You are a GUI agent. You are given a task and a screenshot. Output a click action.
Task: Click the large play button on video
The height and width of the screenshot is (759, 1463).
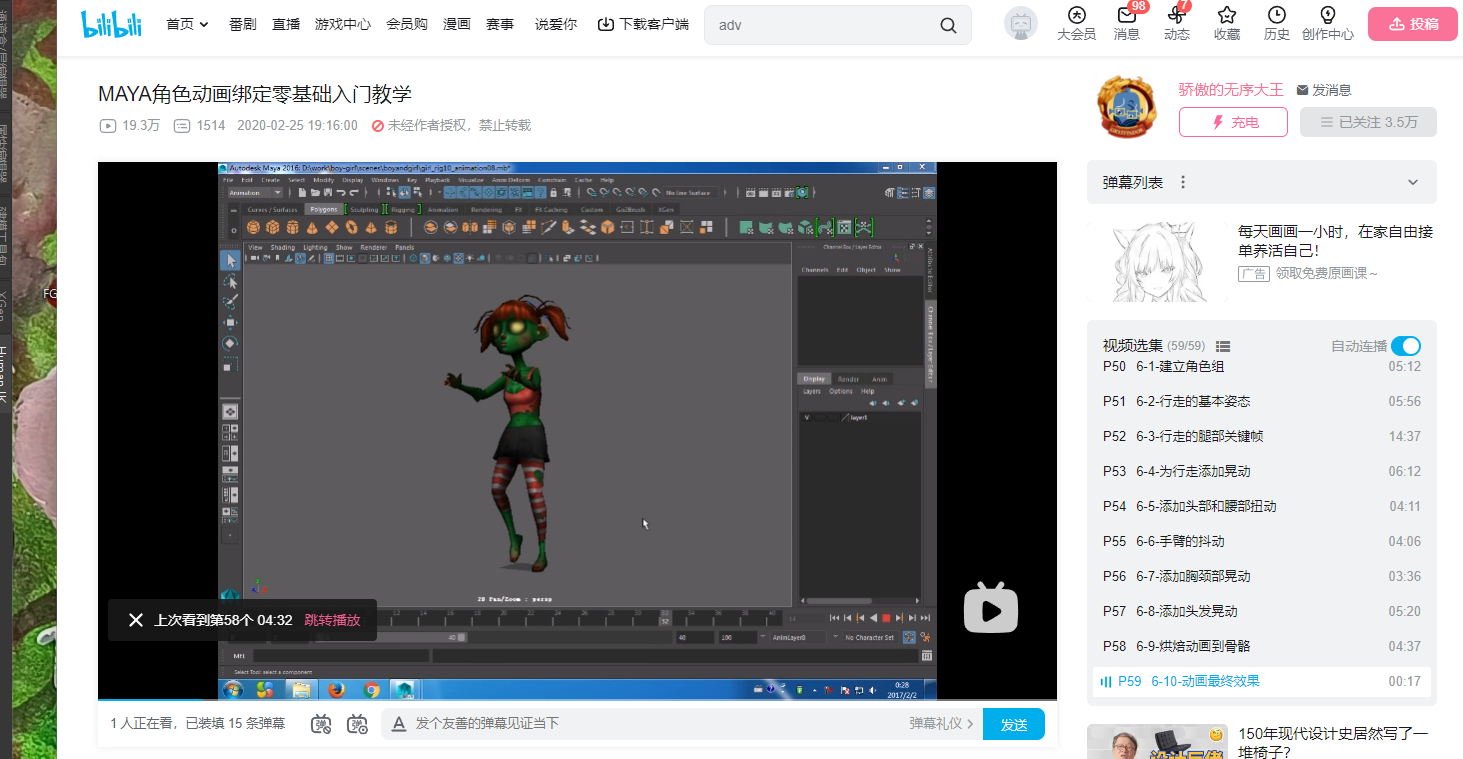tap(990, 608)
